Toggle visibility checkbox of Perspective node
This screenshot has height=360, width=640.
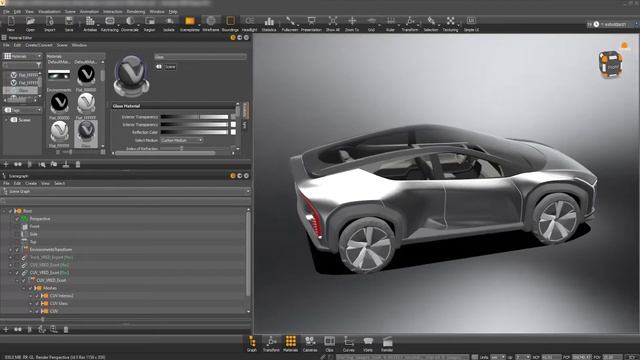17,219
